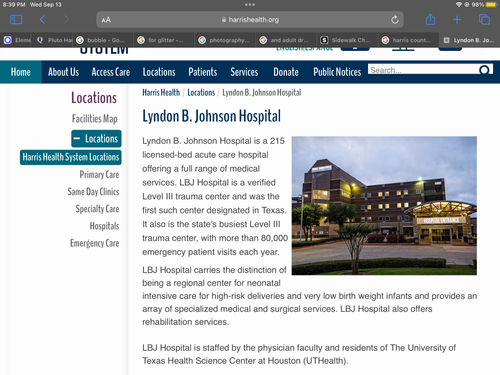
Task: Open the Facilities Map sidebar link
Action: [95, 119]
